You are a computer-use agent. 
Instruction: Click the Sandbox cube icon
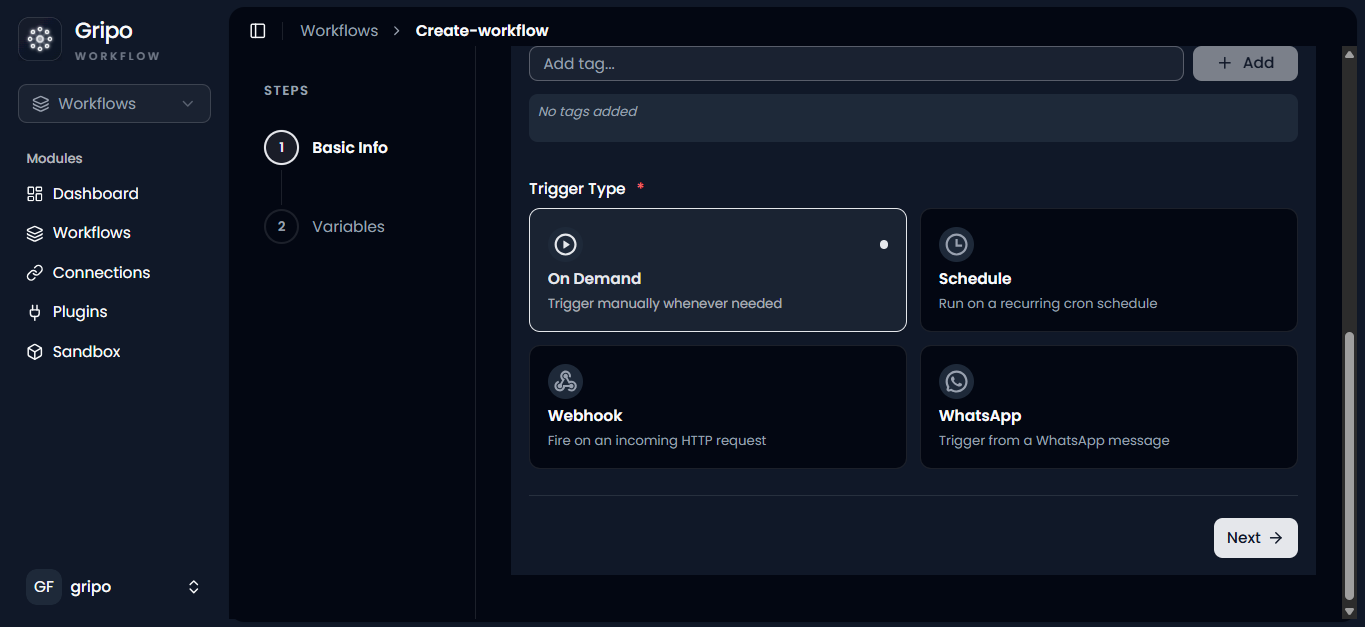click(35, 352)
